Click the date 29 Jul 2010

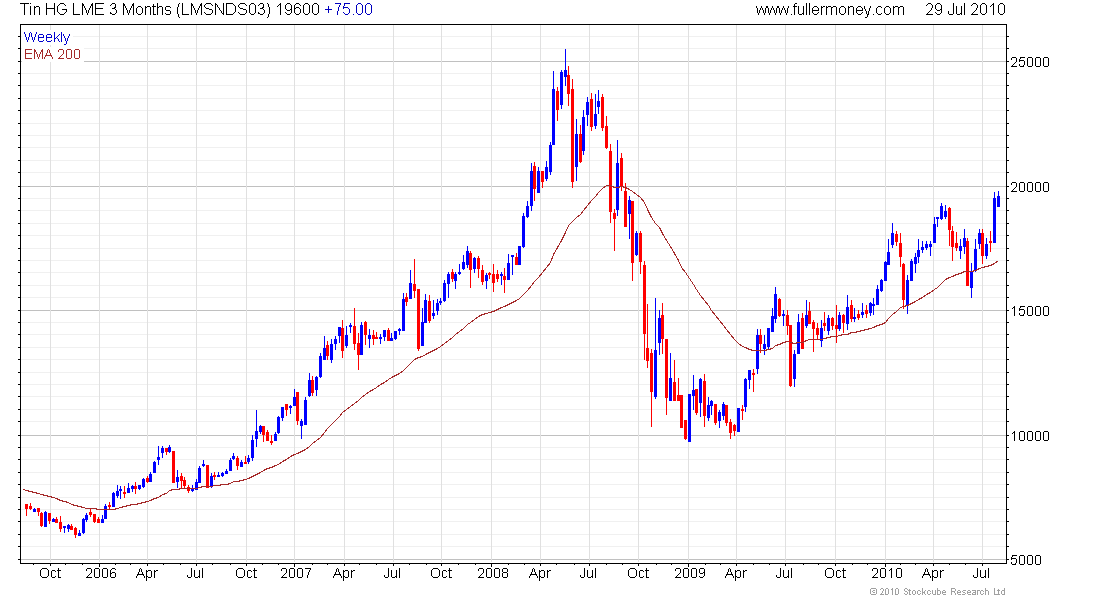coord(965,10)
